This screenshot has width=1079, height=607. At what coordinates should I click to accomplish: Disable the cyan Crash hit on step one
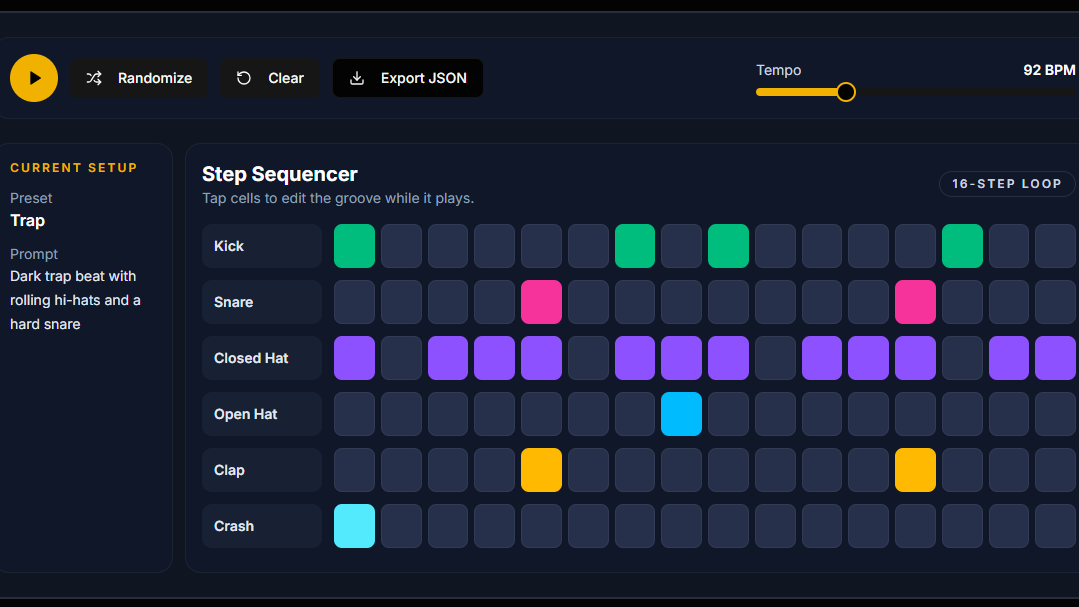pyautogui.click(x=354, y=525)
